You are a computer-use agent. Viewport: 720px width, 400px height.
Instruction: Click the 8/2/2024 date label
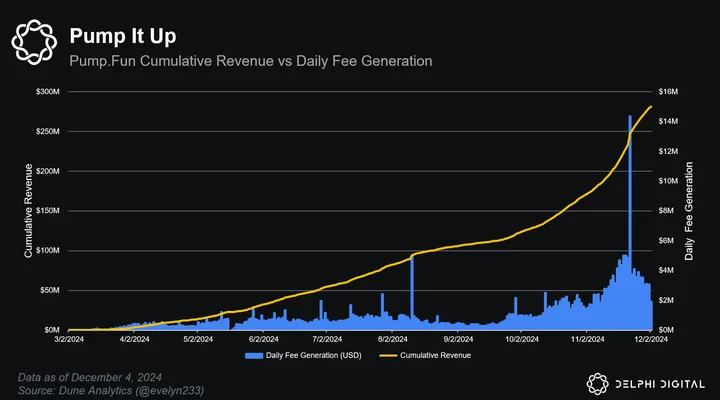(x=393, y=339)
